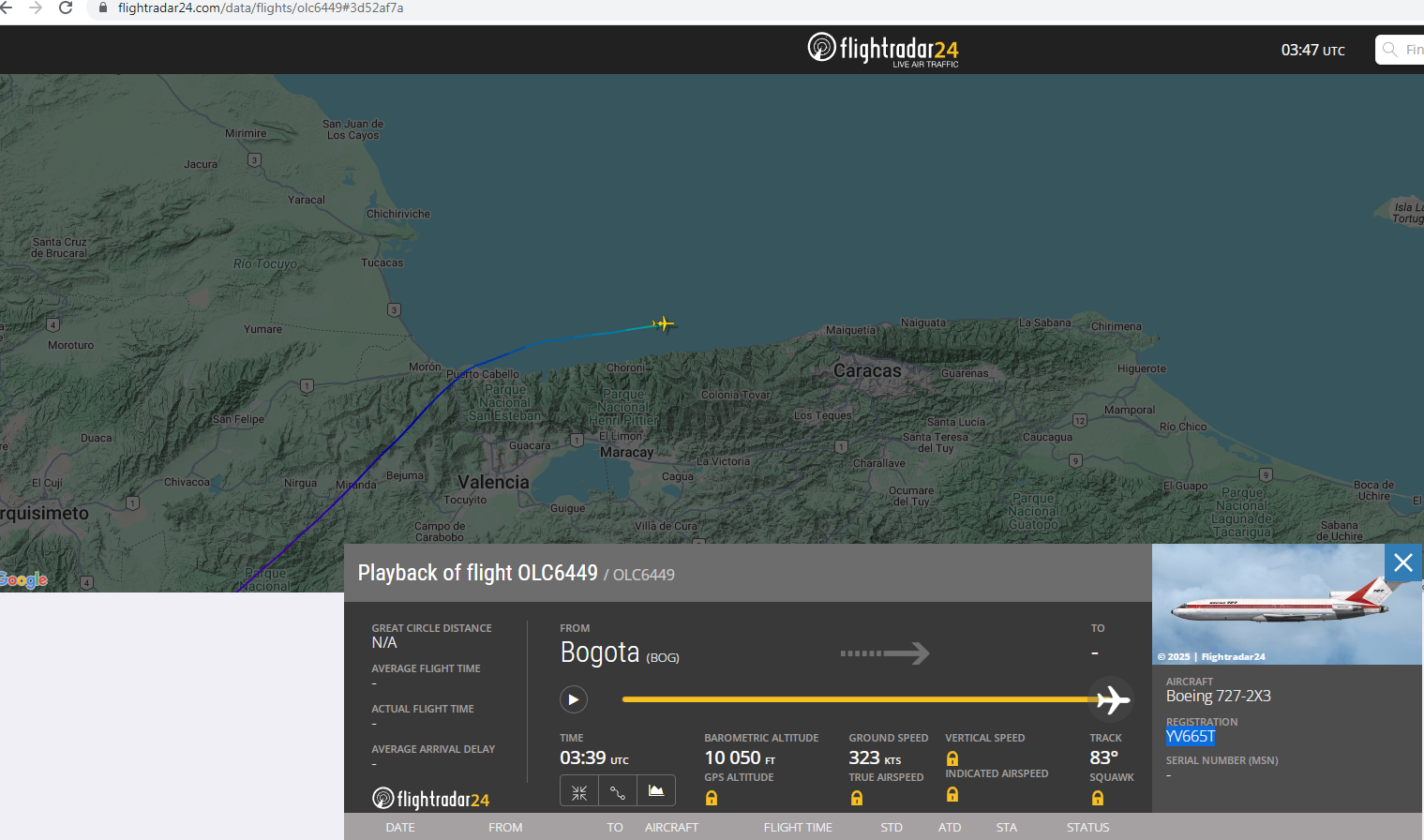1424x840 pixels.
Task: Click the Google logo on the map
Action: [x=23, y=579]
